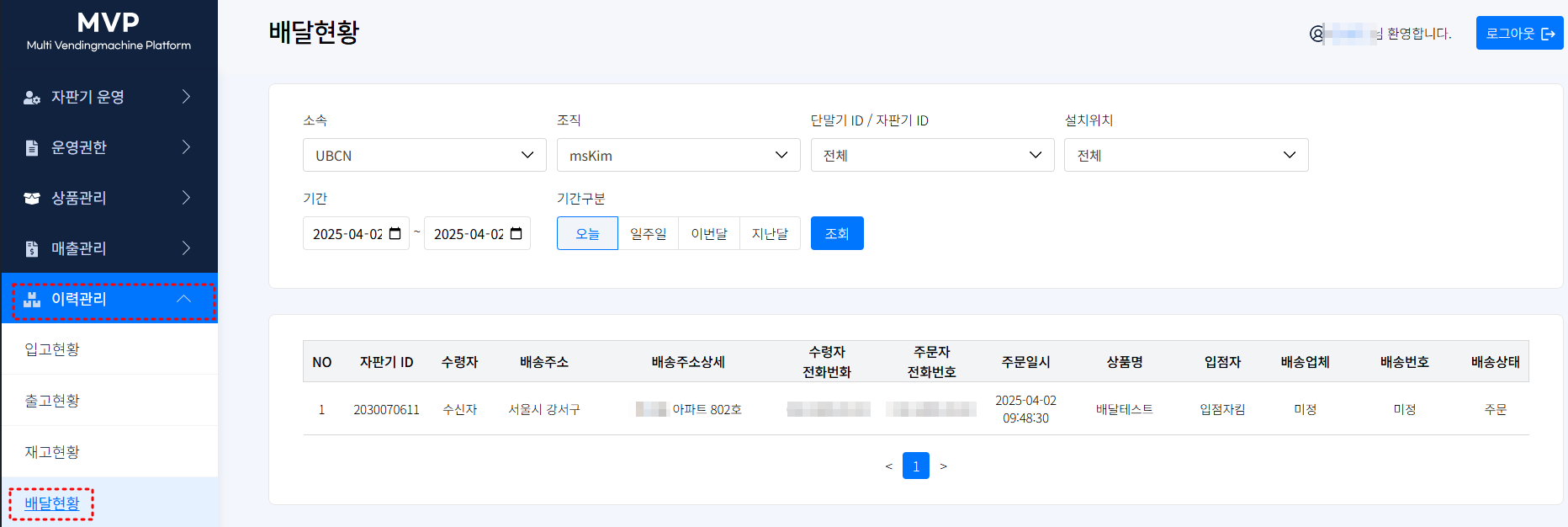Select the 이번달 period option

pyautogui.click(x=709, y=233)
